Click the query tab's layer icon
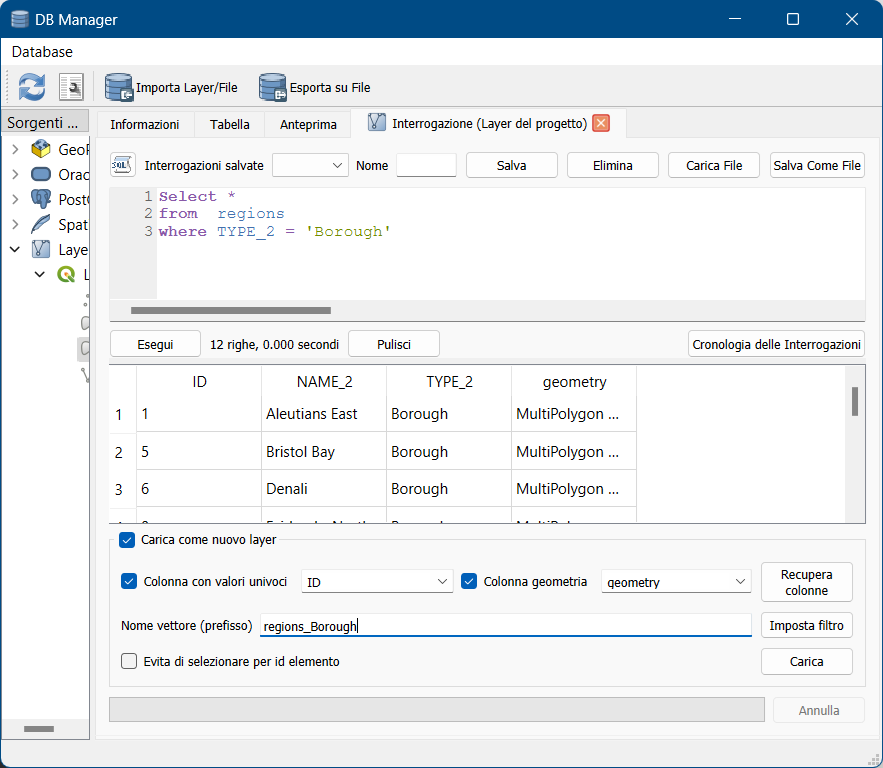 [377, 122]
